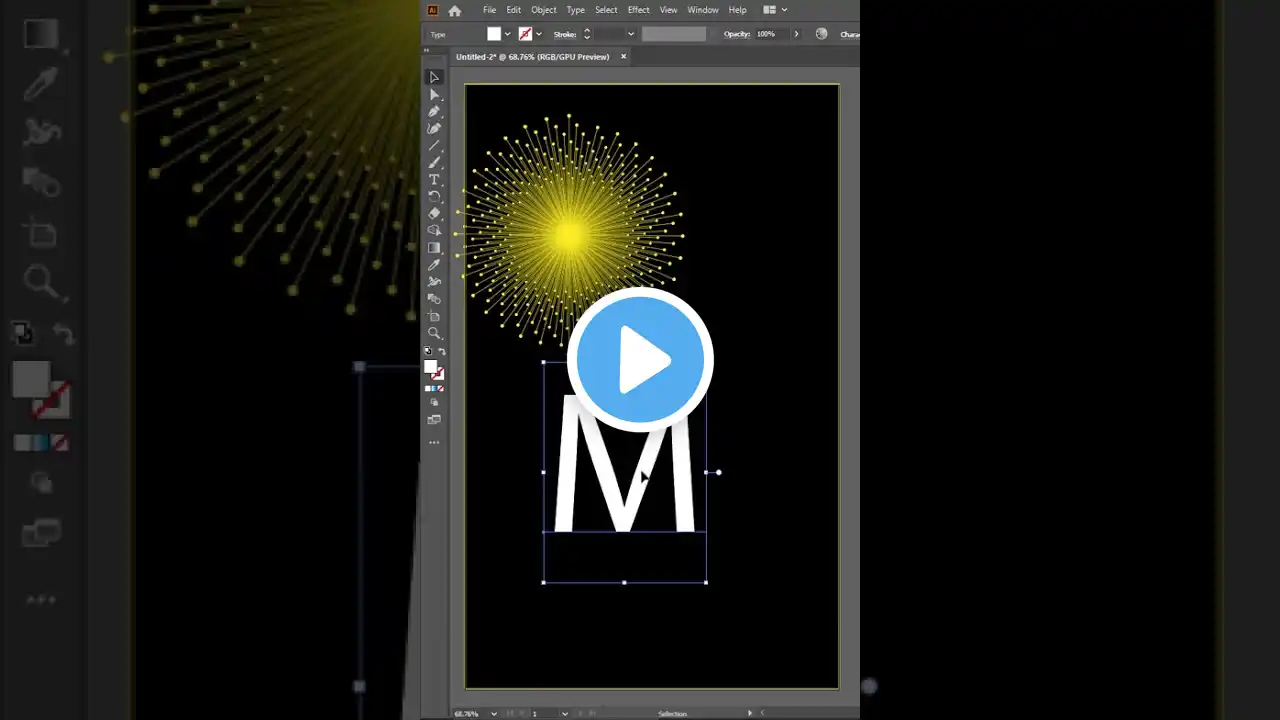Select the Direct Selection tool
This screenshot has height=720, width=1280.
[x=434, y=94]
